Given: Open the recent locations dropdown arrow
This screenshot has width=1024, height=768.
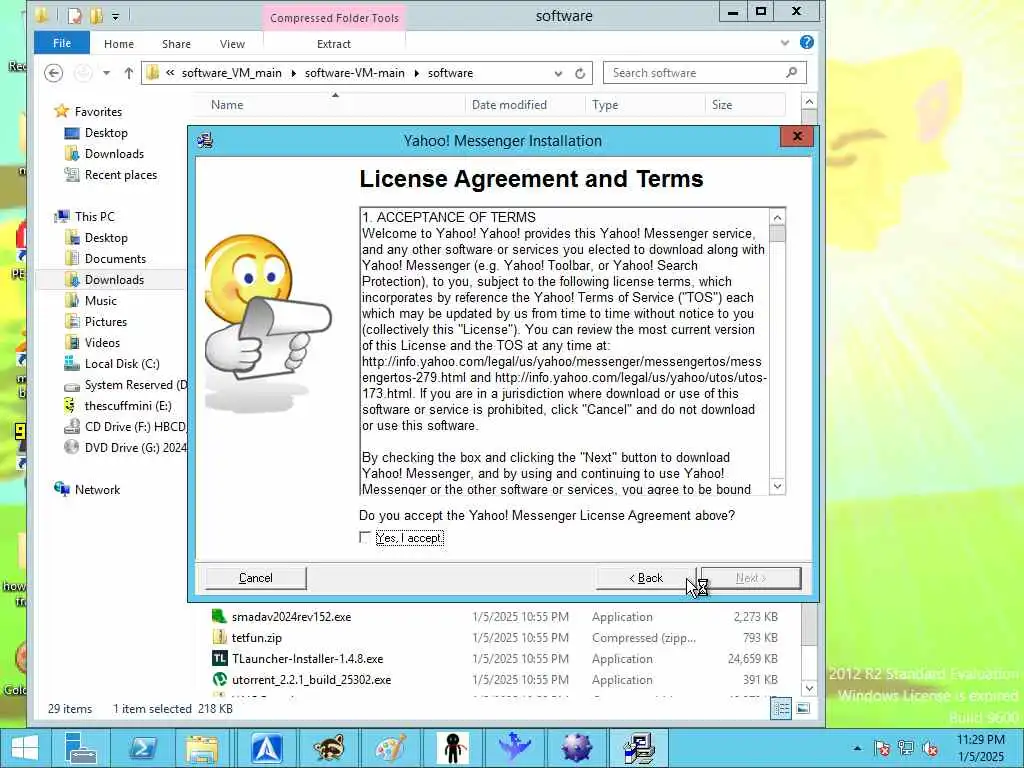Looking at the screenshot, I should click(x=106, y=73).
